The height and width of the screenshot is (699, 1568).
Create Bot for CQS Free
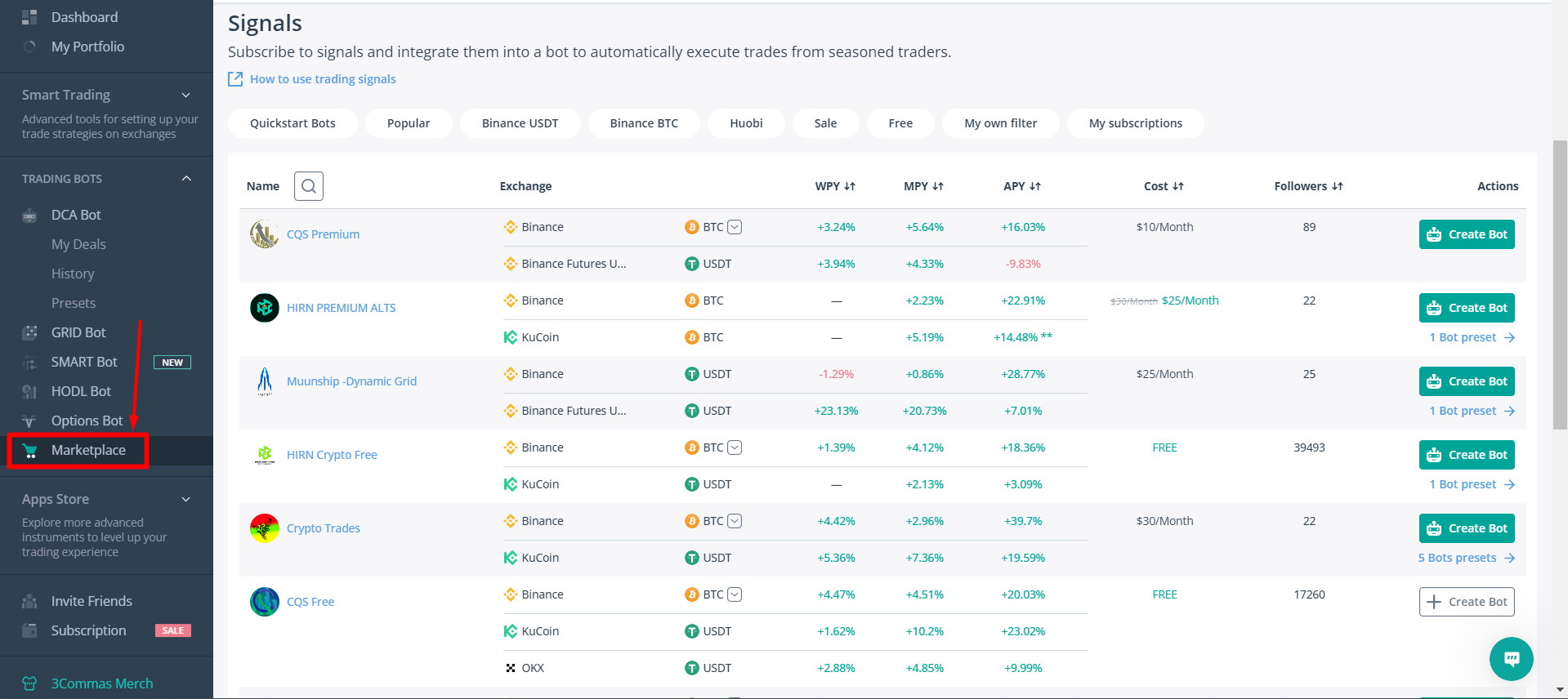1467,602
